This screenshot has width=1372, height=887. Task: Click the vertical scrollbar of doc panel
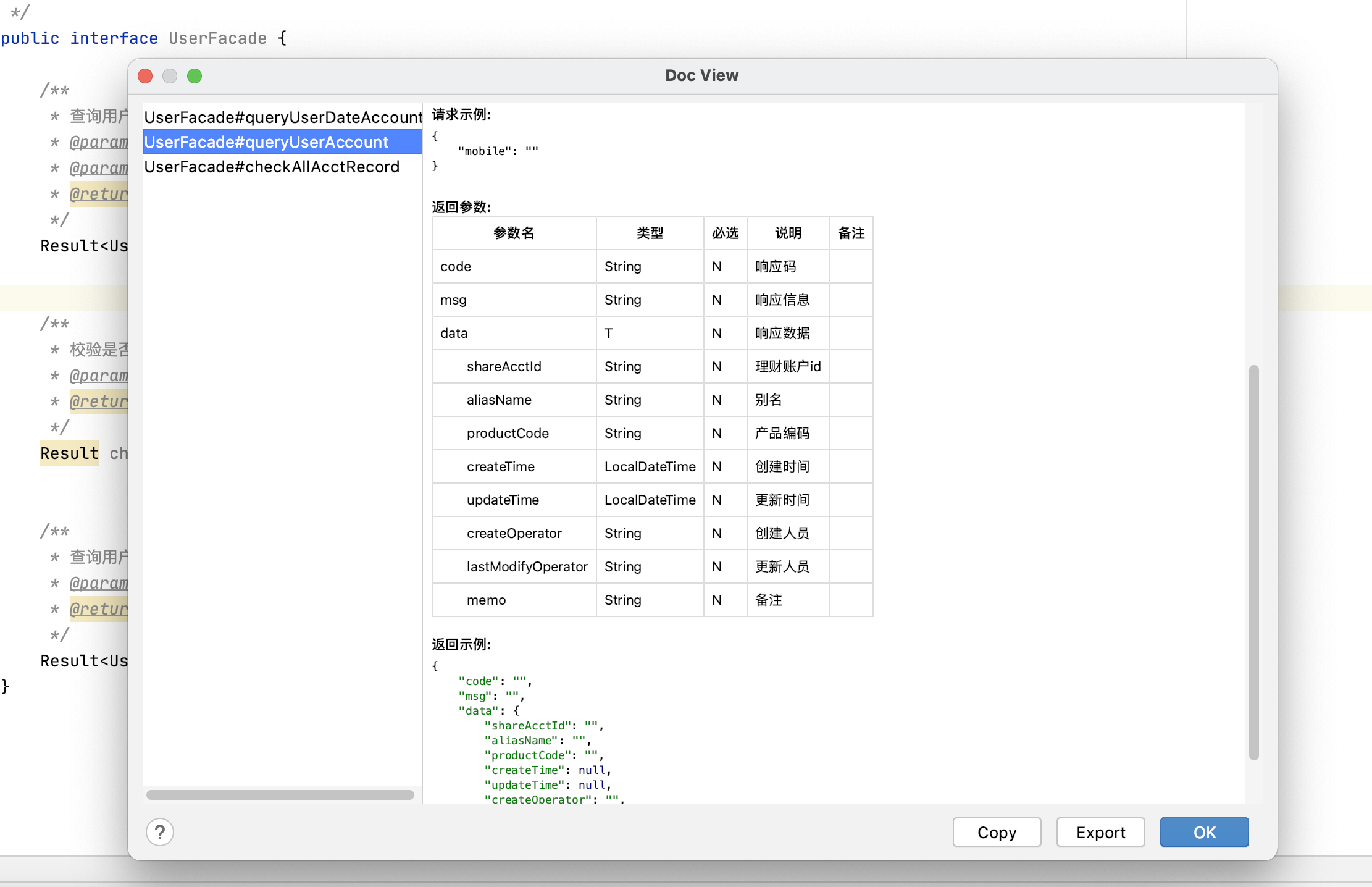click(x=1253, y=562)
